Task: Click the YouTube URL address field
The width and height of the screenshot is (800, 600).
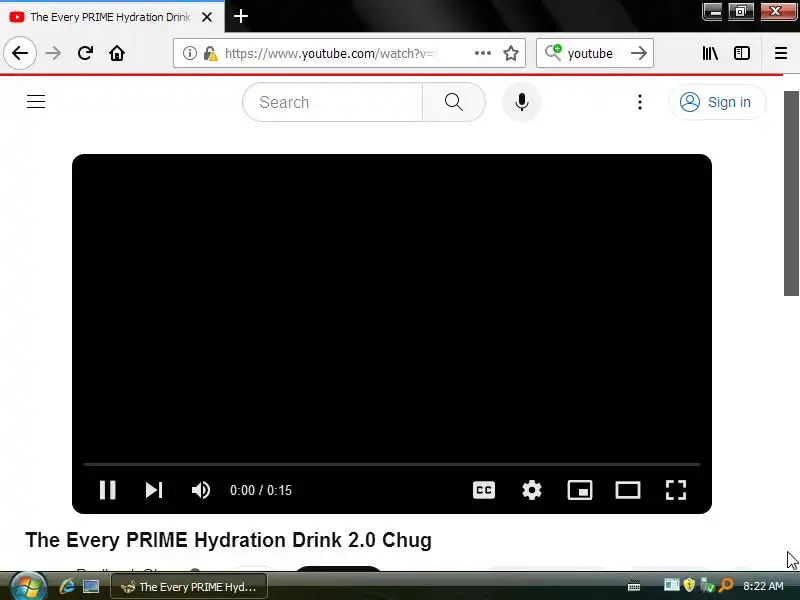Action: [x=331, y=53]
